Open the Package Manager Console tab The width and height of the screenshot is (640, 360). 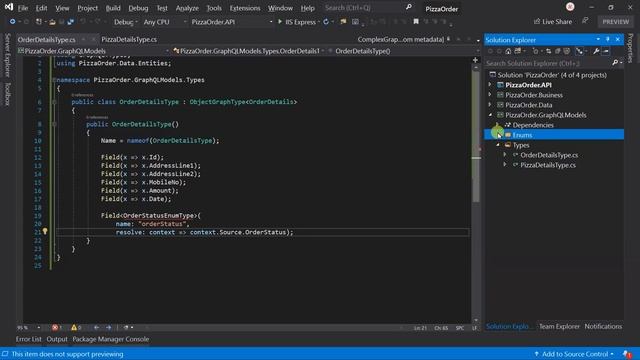point(111,339)
